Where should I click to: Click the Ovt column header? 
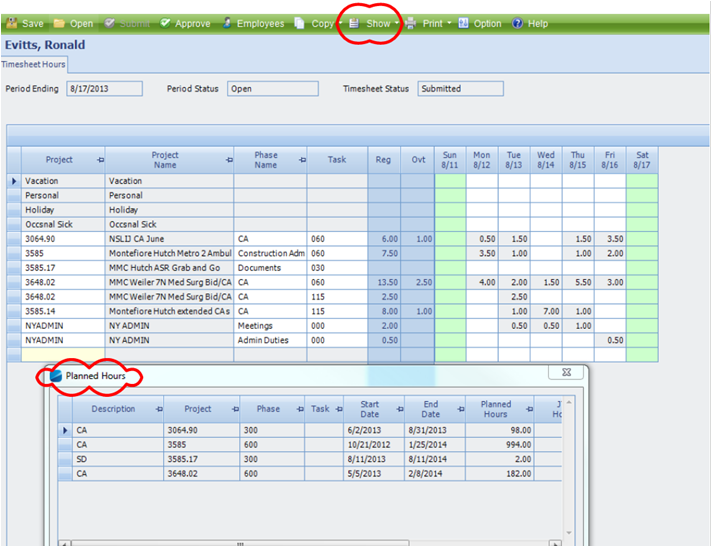418,160
